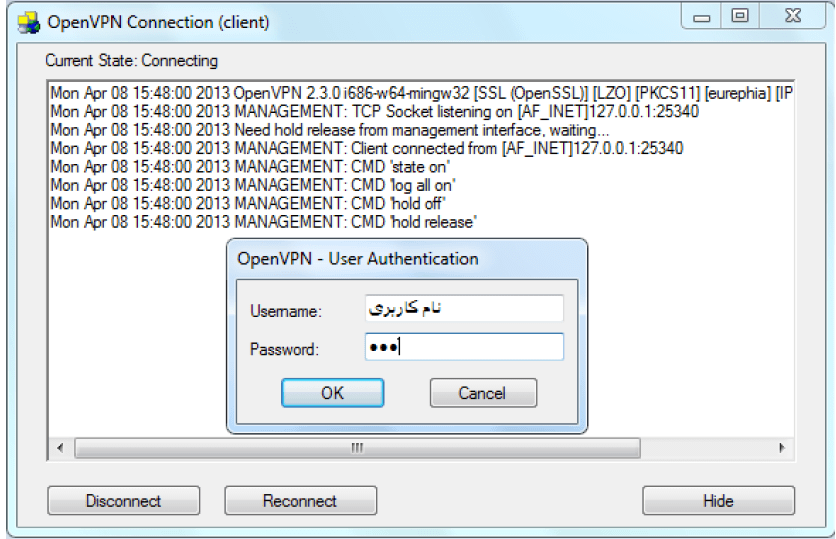This screenshot has height=539, width=836.
Task: Click the Reconnect button
Action: point(301,501)
